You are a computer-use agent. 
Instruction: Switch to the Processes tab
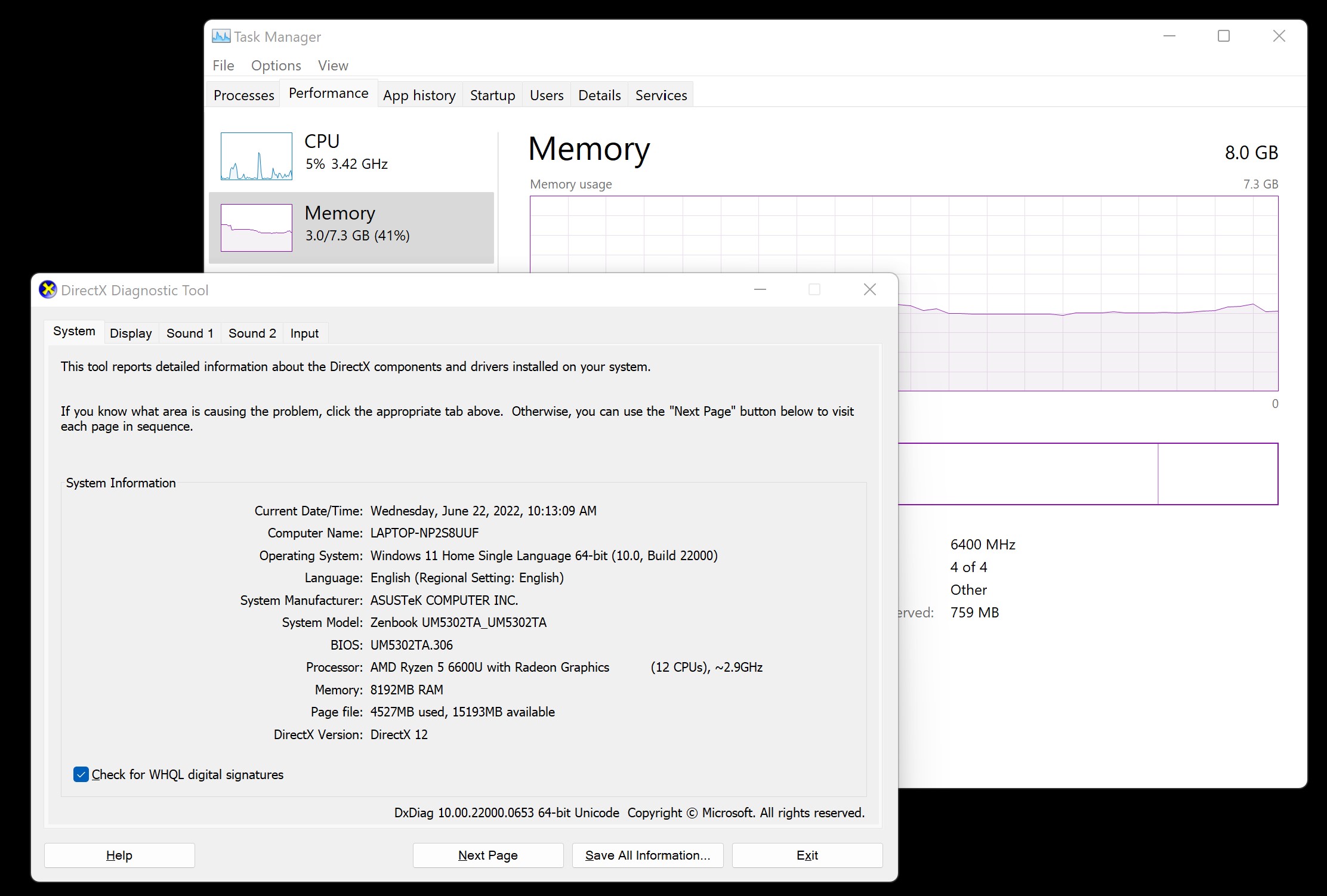(x=243, y=95)
